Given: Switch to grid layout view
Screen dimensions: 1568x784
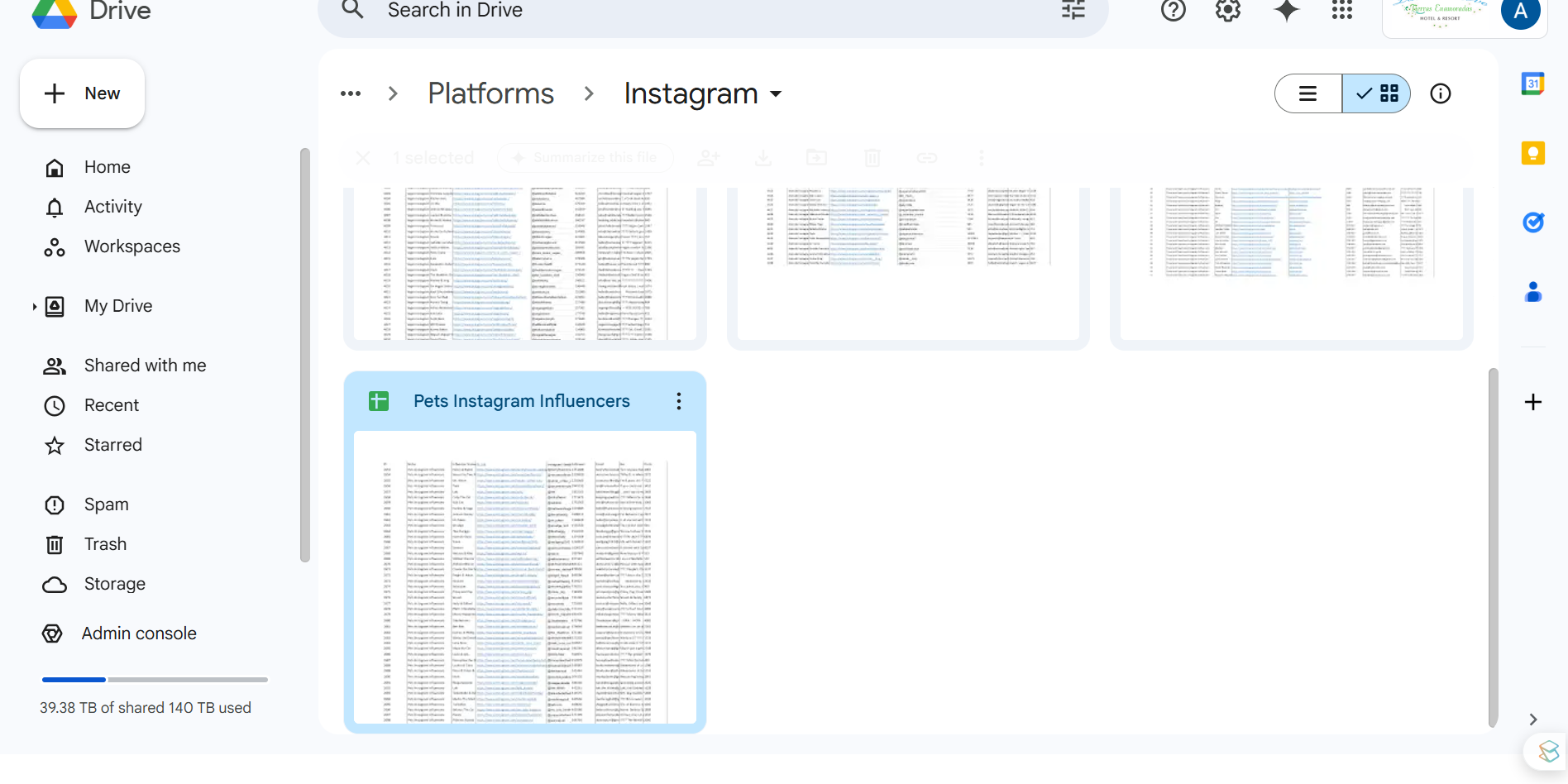Looking at the screenshot, I should (x=1376, y=93).
